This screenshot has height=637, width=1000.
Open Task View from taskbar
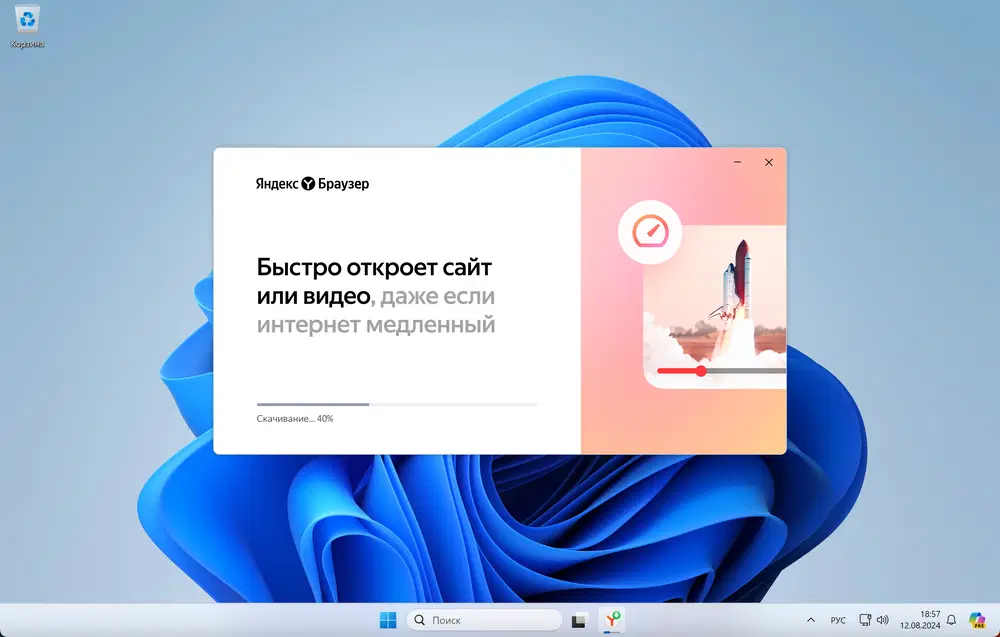click(x=579, y=620)
